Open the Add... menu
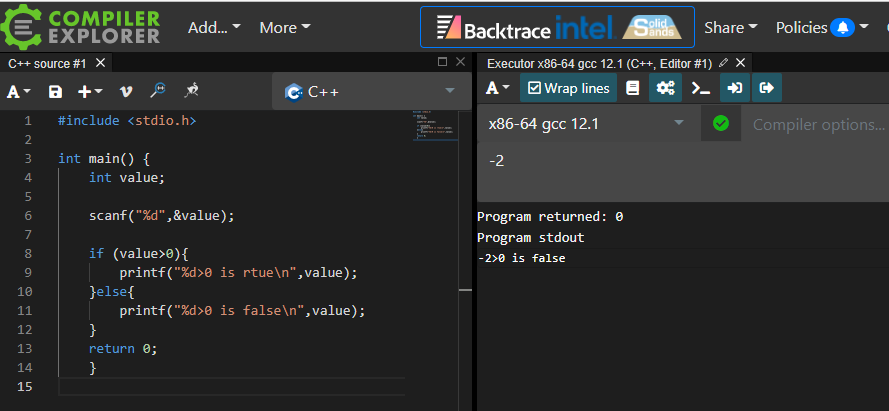This screenshot has width=889, height=411. point(214,27)
